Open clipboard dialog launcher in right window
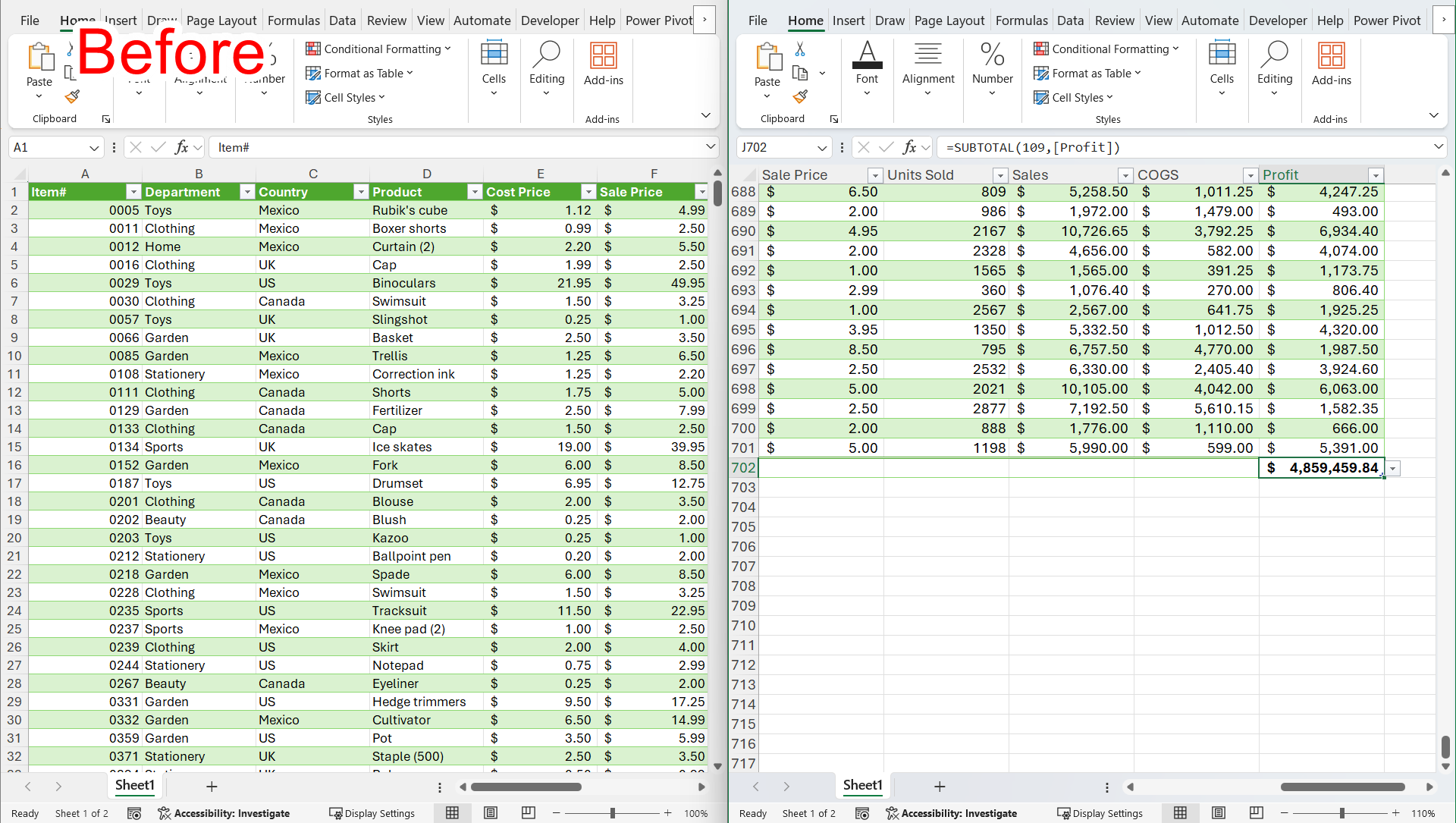 pos(834,119)
